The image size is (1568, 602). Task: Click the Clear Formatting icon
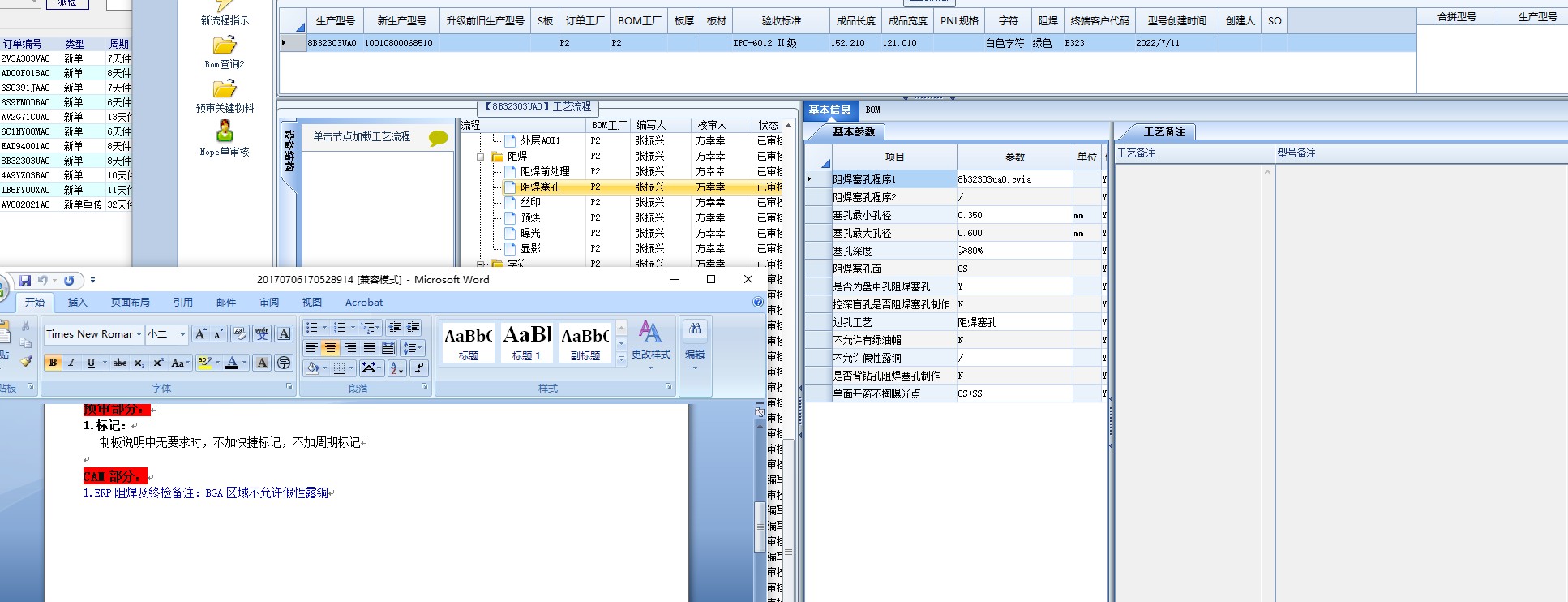[240, 333]
